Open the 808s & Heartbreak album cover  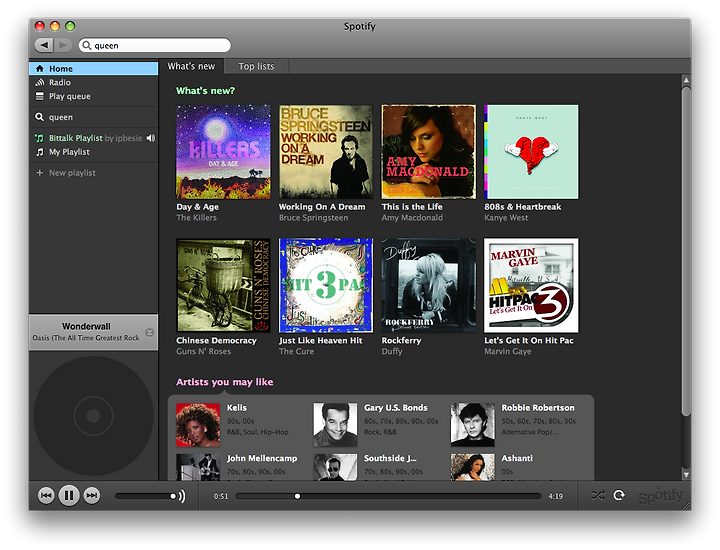click(x=531, y=152)
